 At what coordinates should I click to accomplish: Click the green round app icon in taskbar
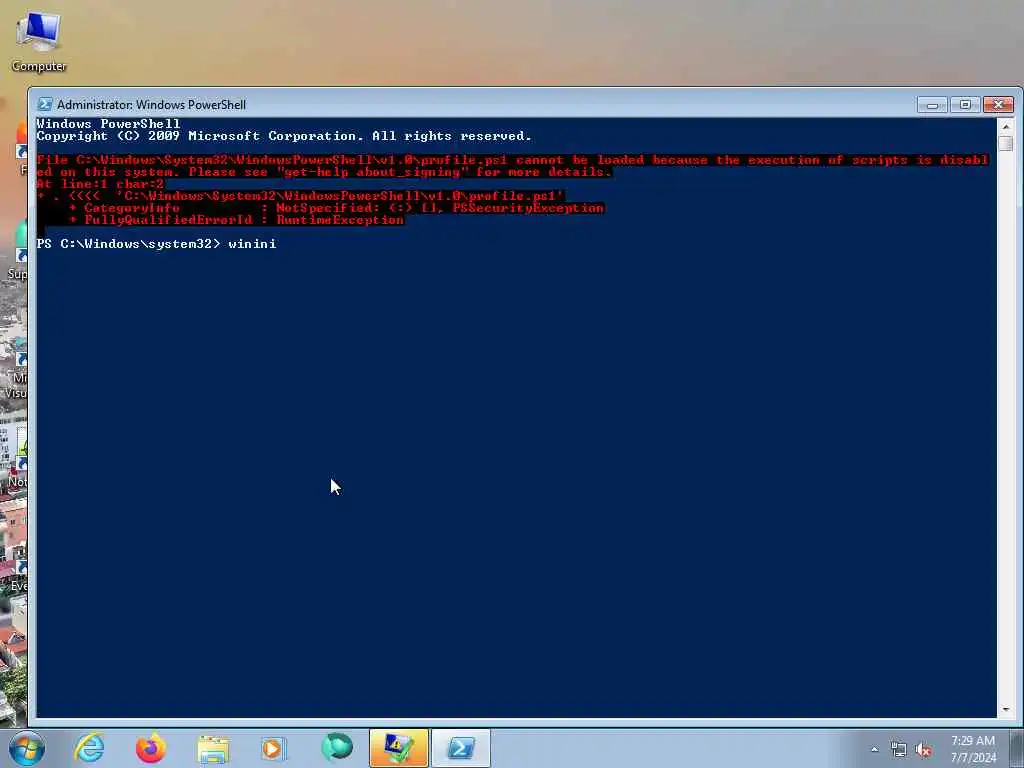[337, 748]
